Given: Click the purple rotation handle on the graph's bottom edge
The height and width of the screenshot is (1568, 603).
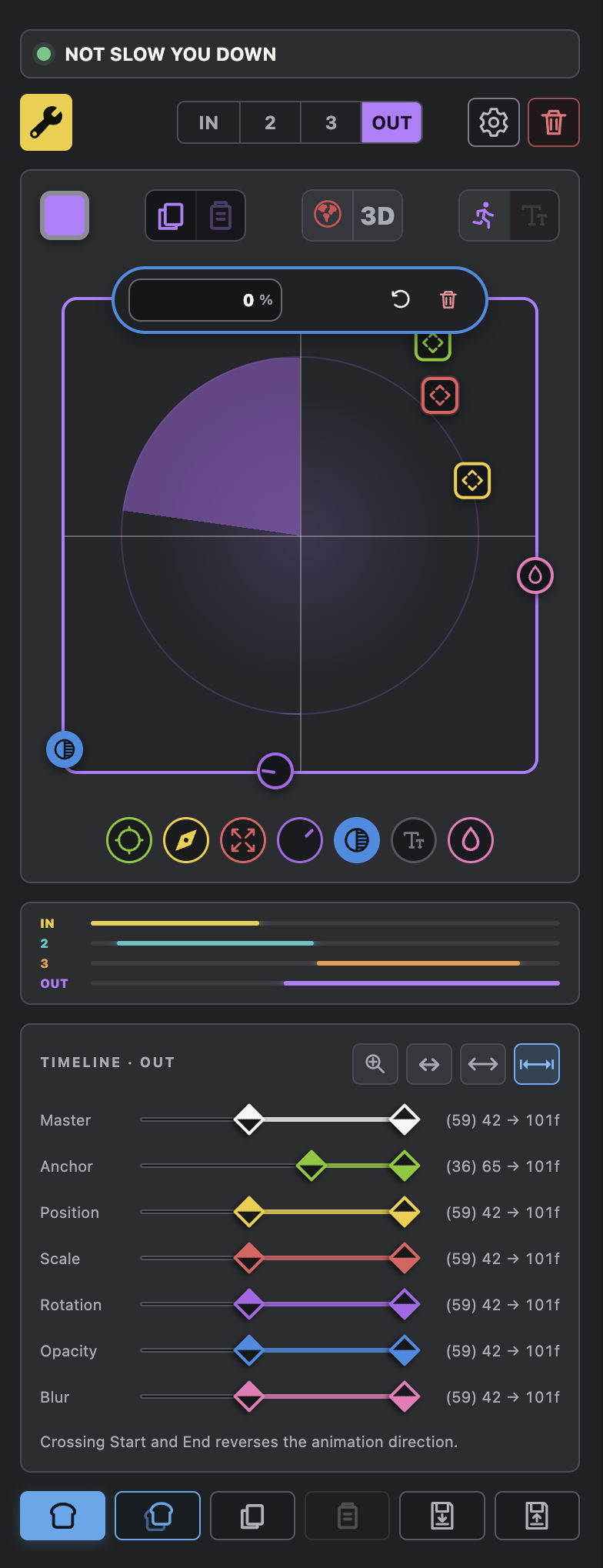Looking at the screenshot, I should (x=275, y=771).
